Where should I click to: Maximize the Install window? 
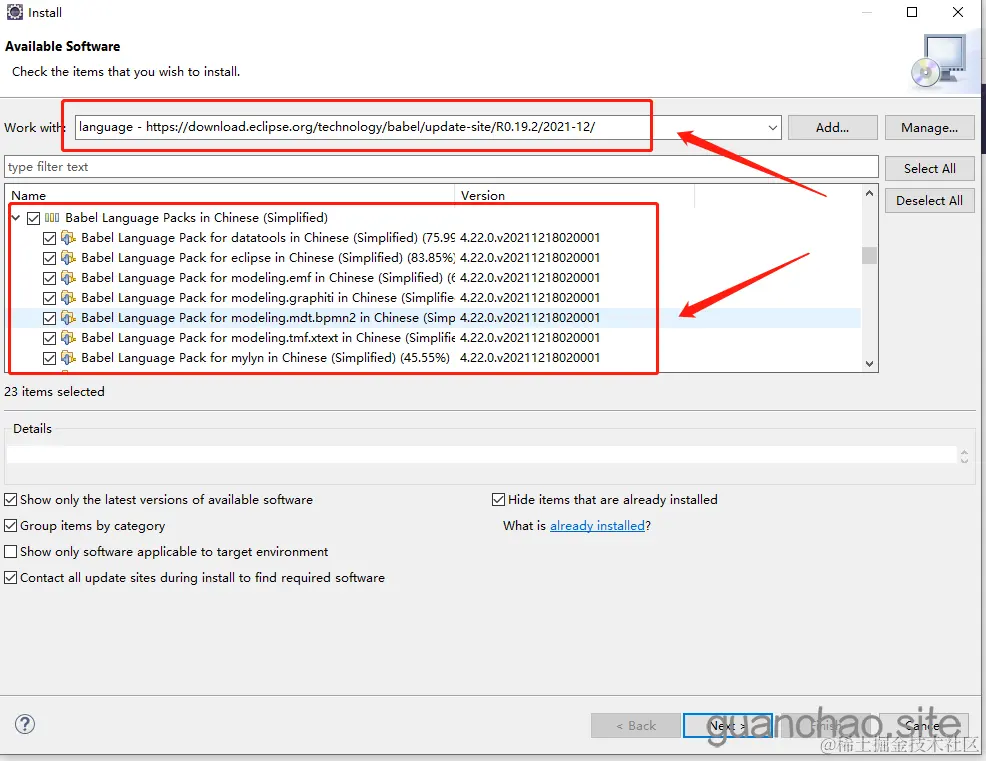[912, 12]
